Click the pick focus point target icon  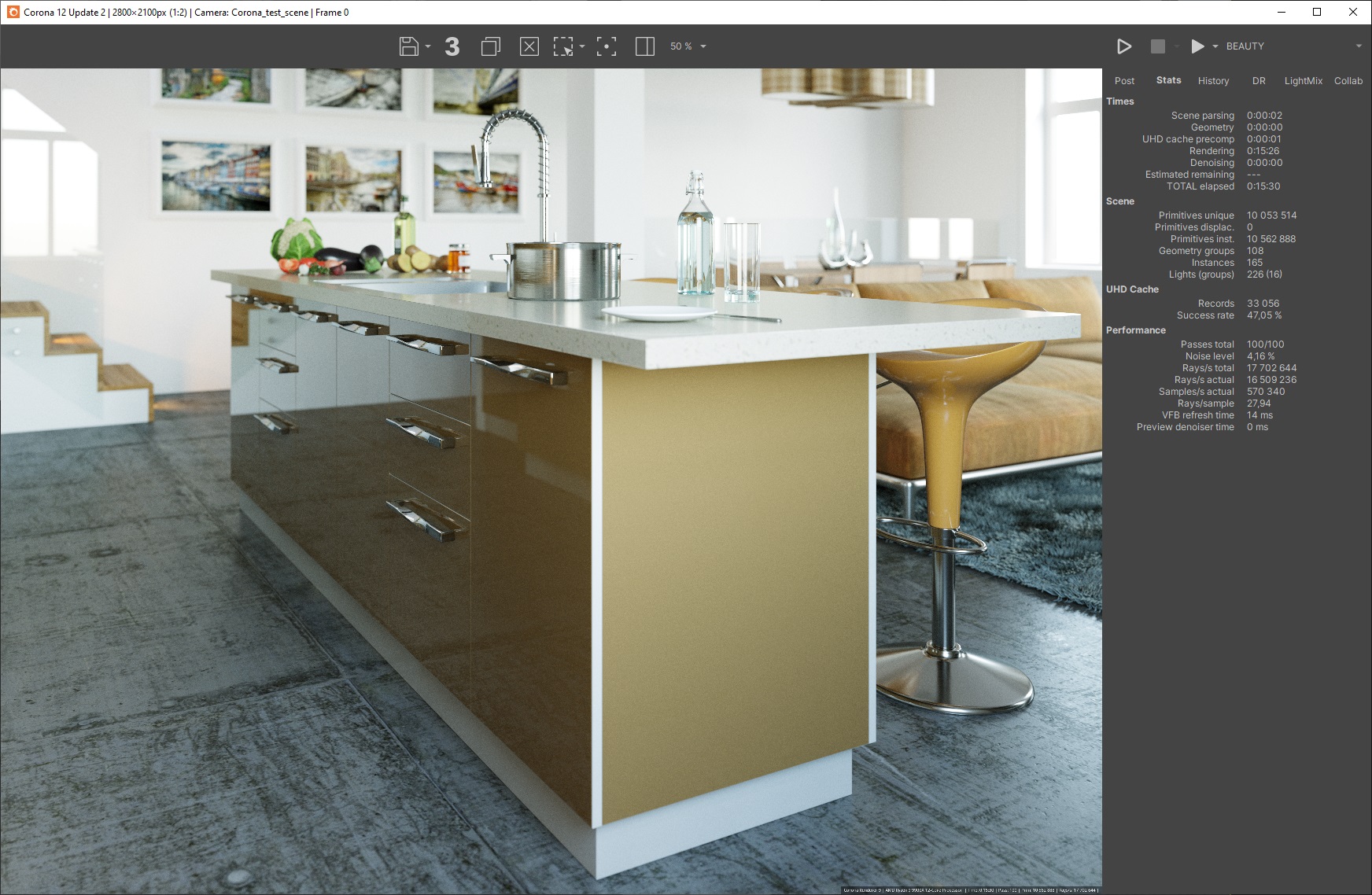click(x=606, y=46)
